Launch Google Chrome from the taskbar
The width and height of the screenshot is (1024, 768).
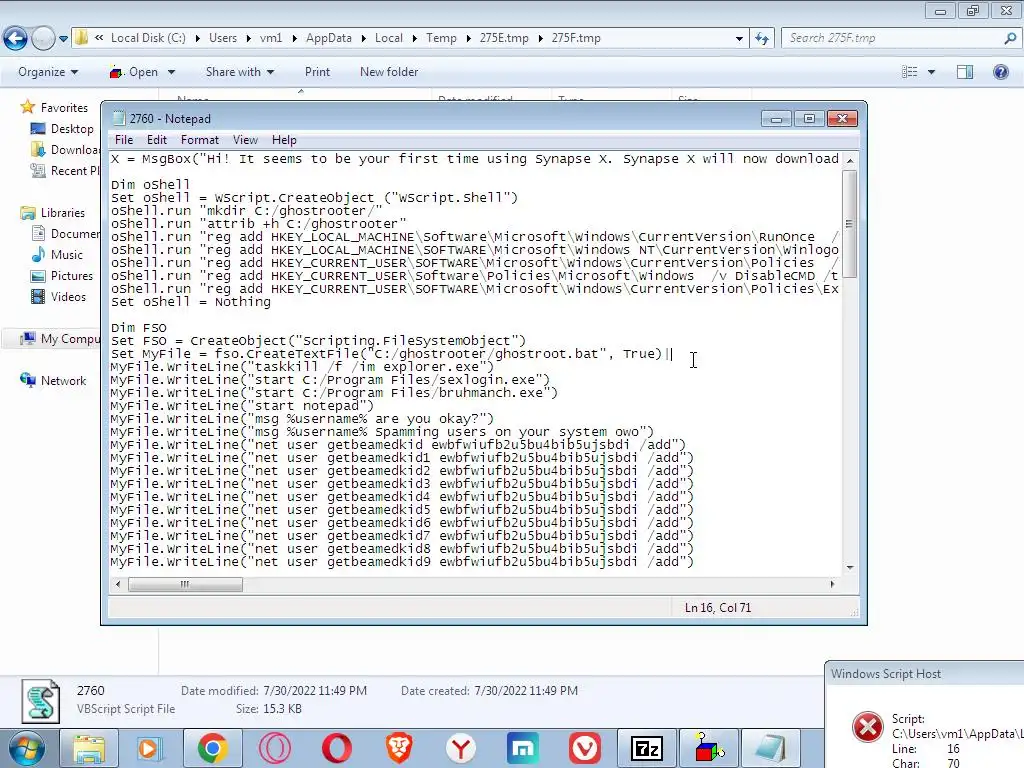click(213, 748)
